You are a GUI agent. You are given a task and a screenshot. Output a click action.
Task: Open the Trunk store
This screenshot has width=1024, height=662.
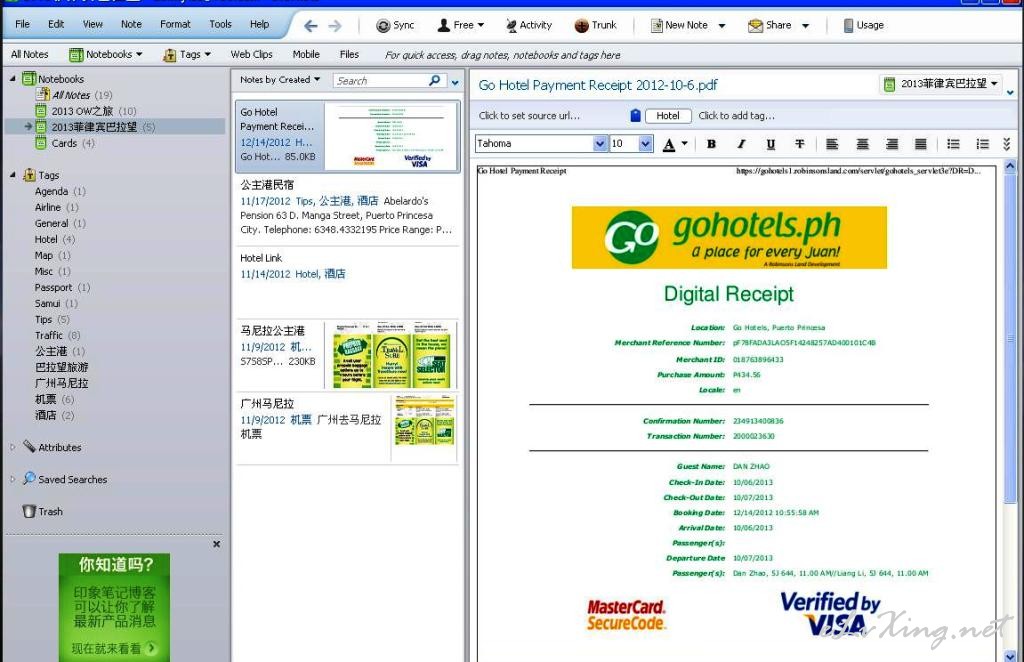coord(596,25)
